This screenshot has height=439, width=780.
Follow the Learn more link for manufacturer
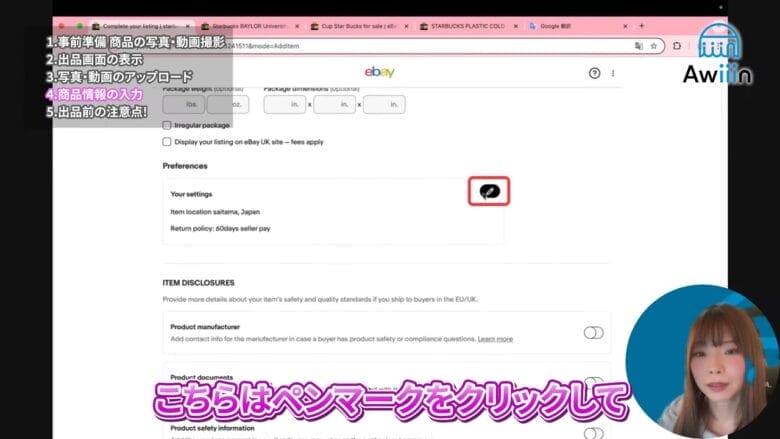[495, 339]
